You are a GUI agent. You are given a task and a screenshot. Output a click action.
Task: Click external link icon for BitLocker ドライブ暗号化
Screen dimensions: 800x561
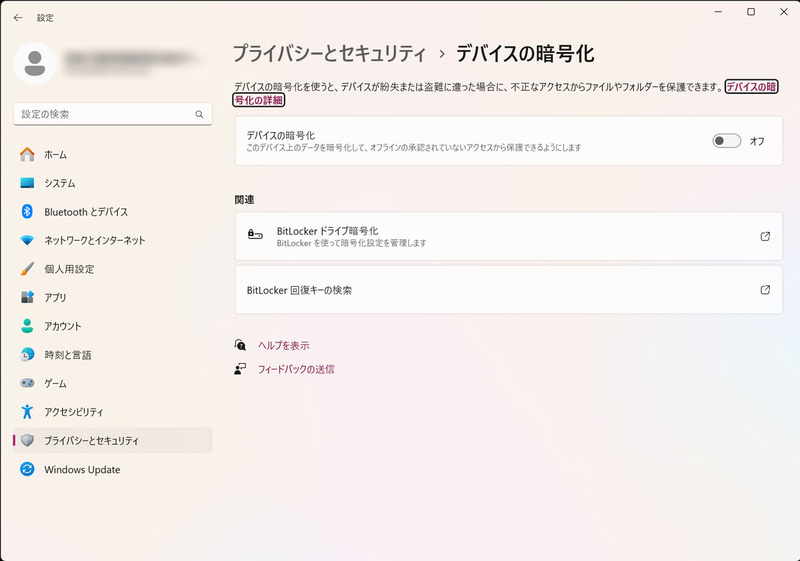(x=765, y=236)
